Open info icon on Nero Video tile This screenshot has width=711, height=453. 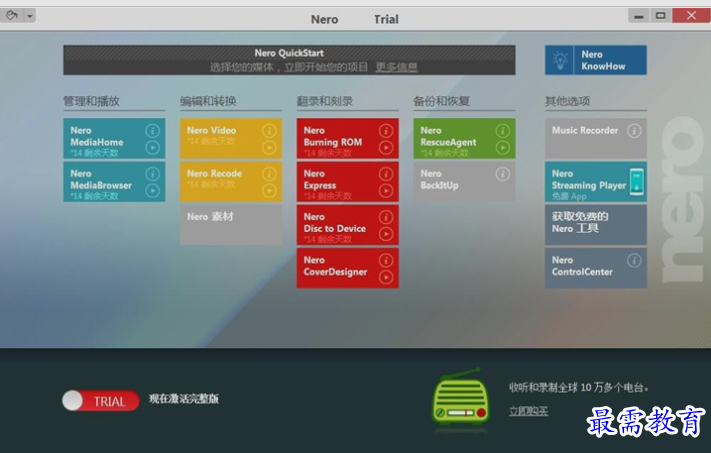(x=269, y=131)
